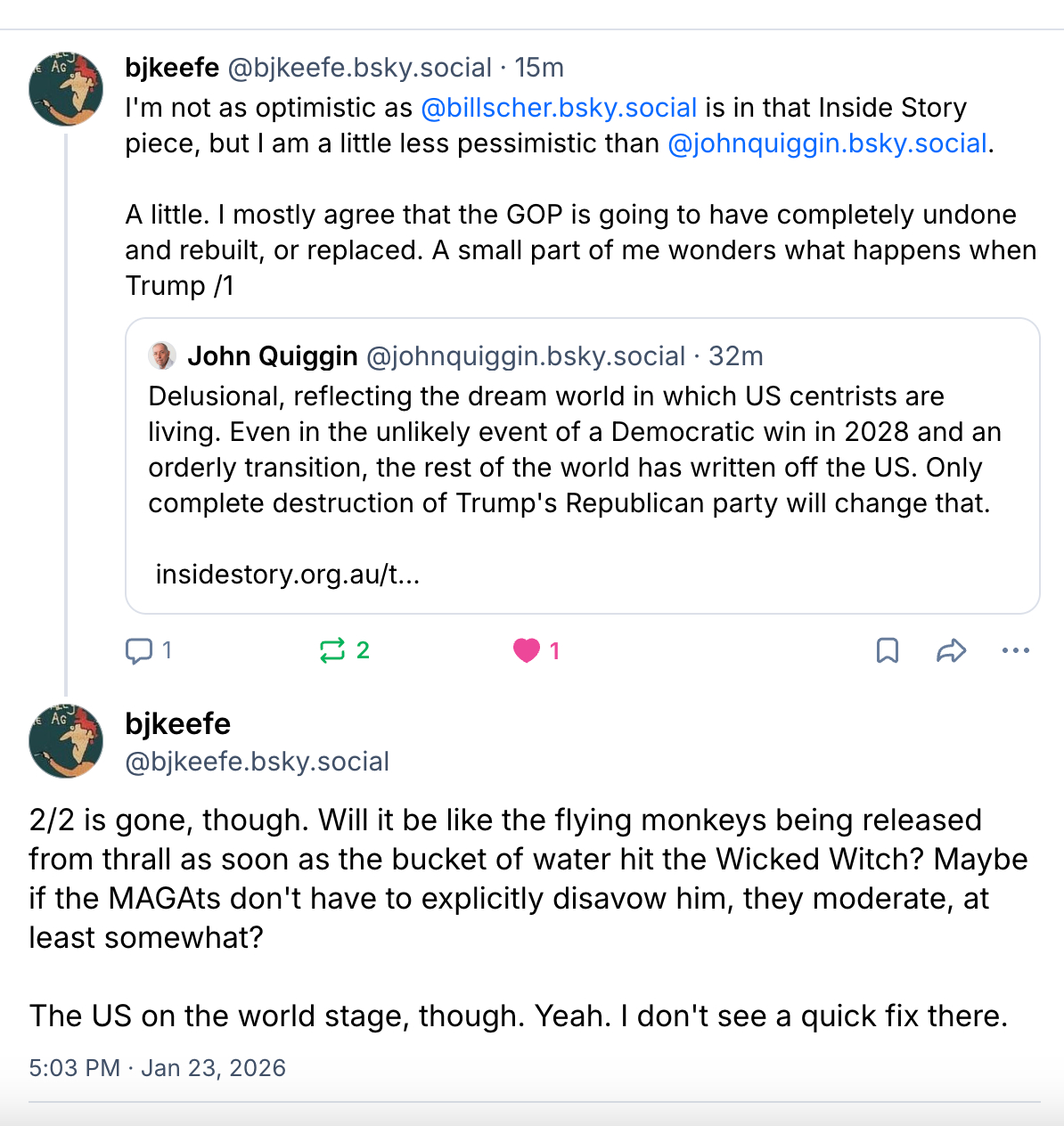Image resolution: width=1064 pixels, height=1126 pixels.
Task: Click the @bjkeefe.bsky.social handle under second post name
Action: point(258,762)
